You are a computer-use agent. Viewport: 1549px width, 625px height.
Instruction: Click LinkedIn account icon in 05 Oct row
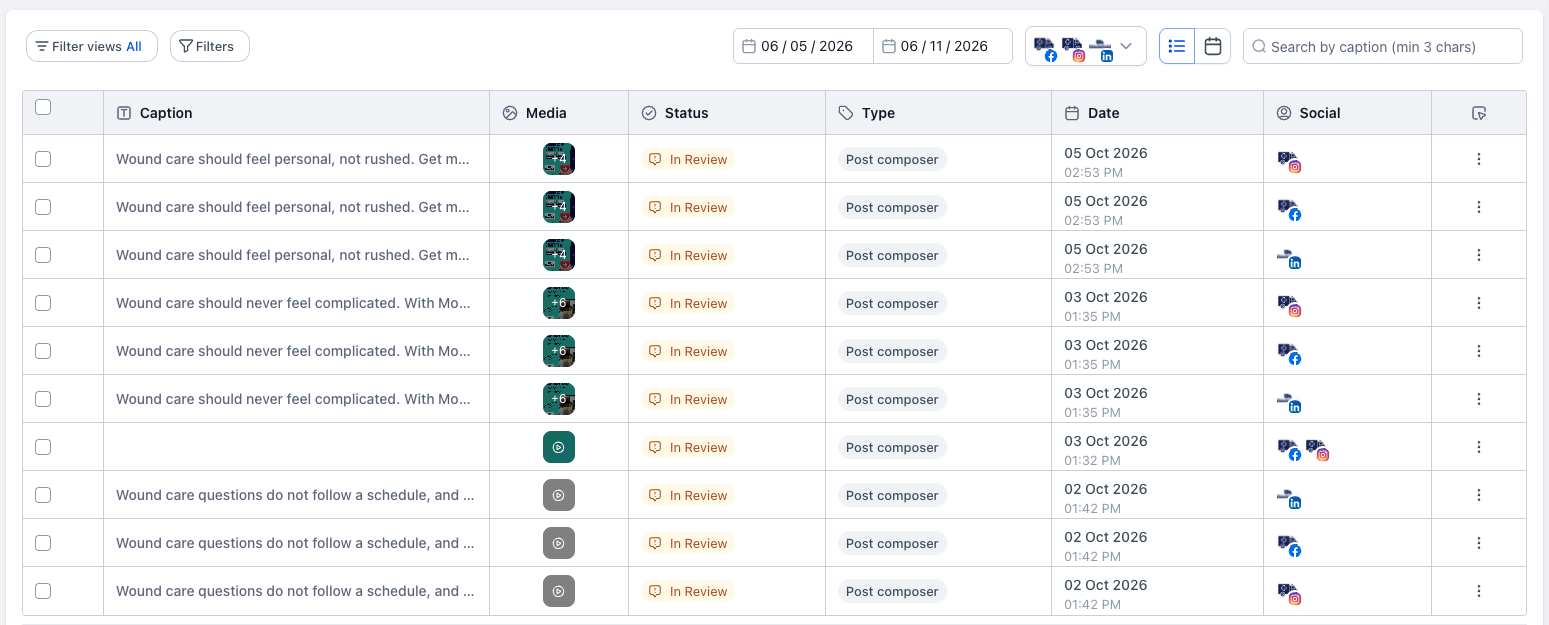[x=1289, y=257]
